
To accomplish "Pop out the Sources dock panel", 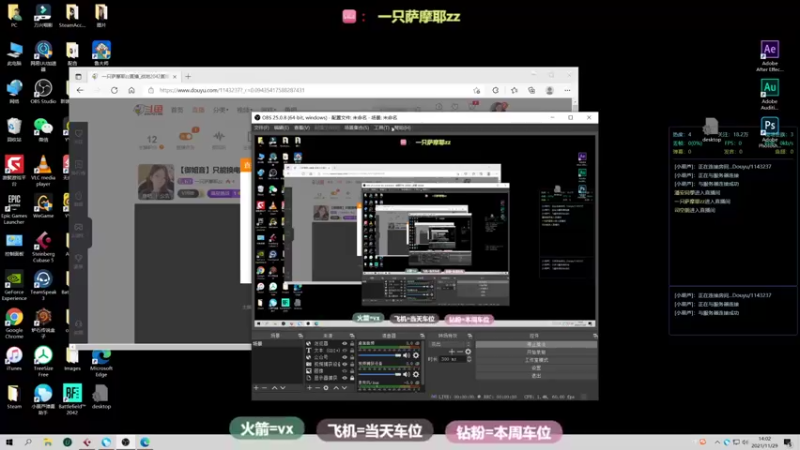I will [353, 336].
